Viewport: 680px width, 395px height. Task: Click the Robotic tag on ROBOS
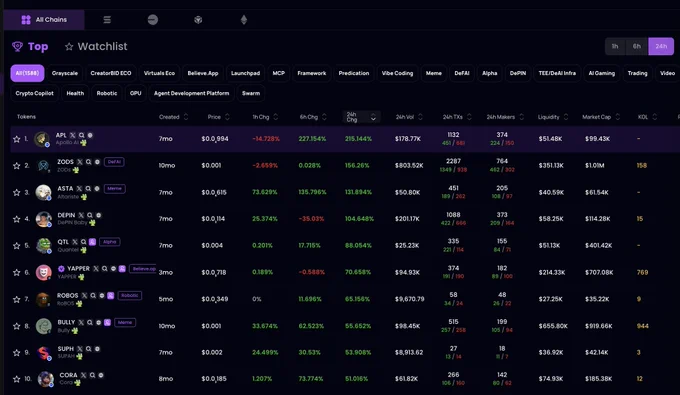[x=130, y=296]
